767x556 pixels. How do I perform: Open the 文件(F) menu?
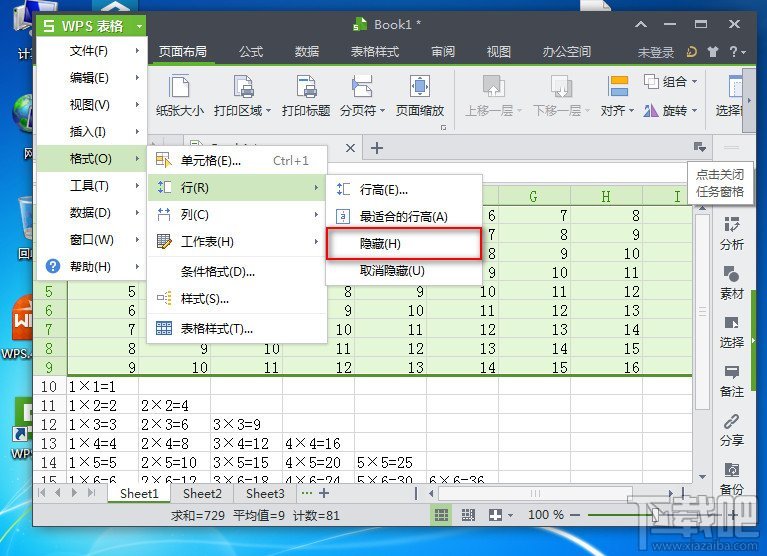91,51
